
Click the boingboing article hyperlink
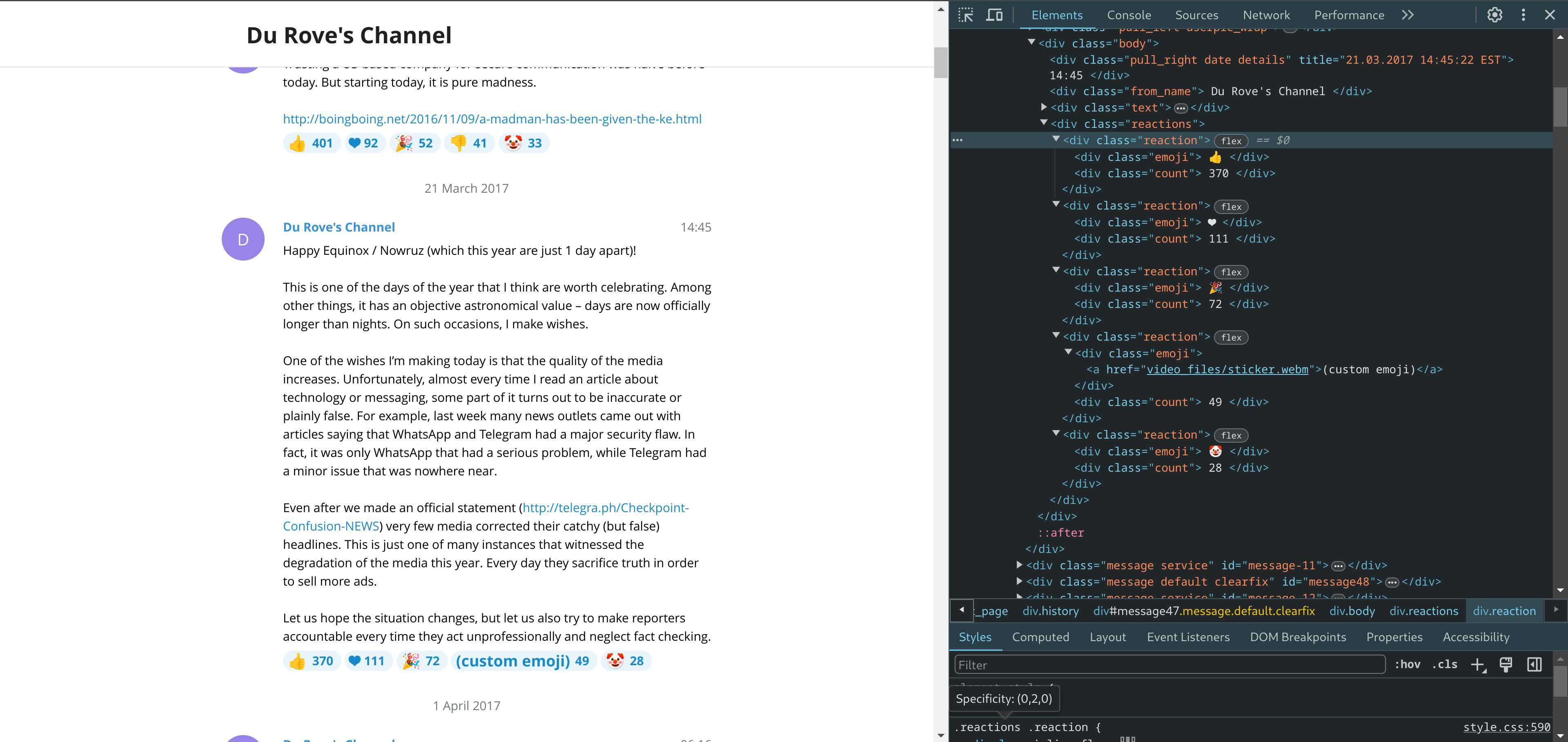point(492,119)
